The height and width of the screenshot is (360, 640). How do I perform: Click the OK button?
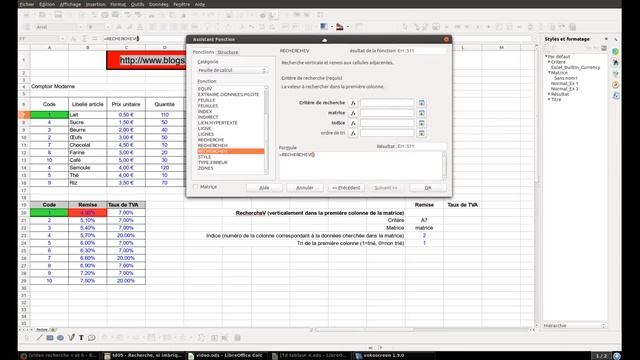(428, 188)
